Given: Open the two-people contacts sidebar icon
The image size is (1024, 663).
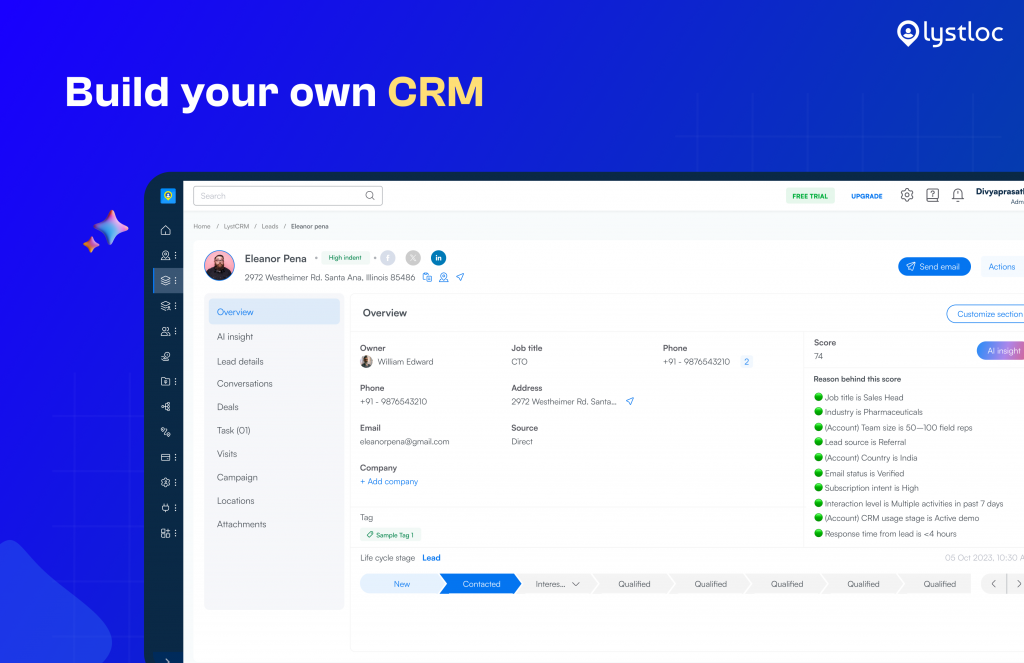Looking at the screenshot, I should pyautogui.click(x=166, y=331).
